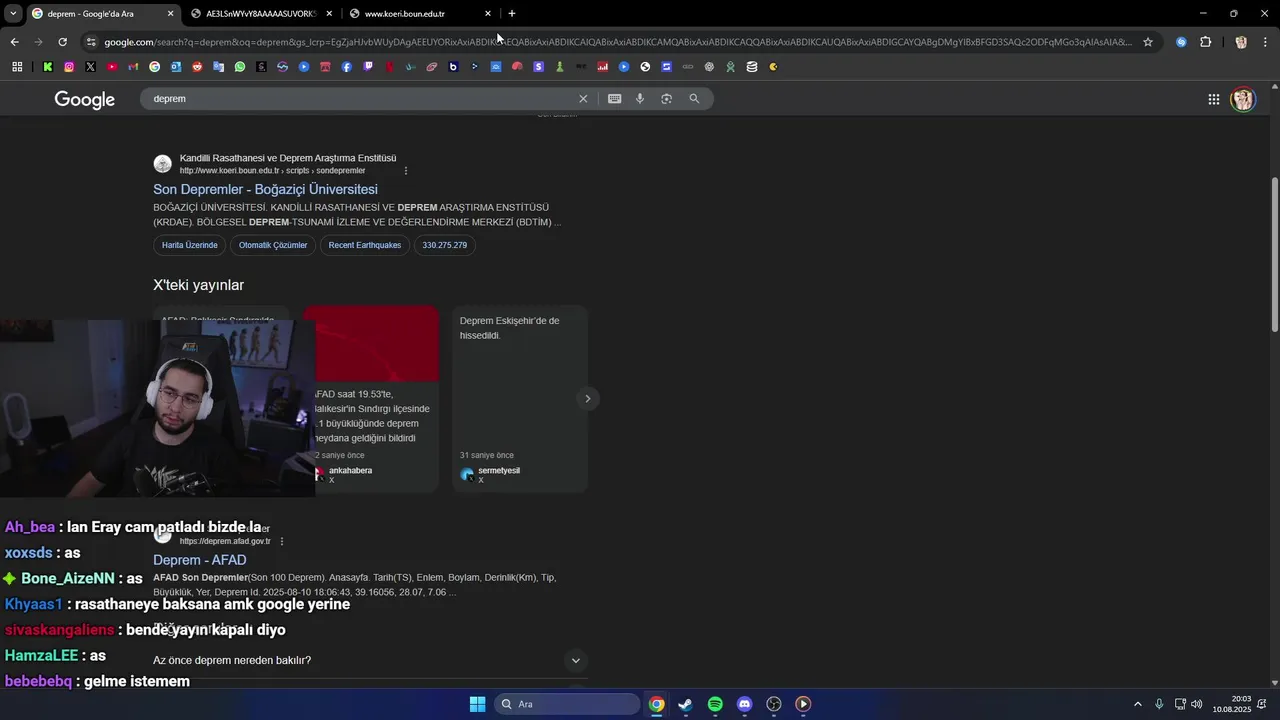Viewport: 1280px width, 720px height.
Task: Open the Instagram bookmark icon
Action: click(x=69, y=67)
